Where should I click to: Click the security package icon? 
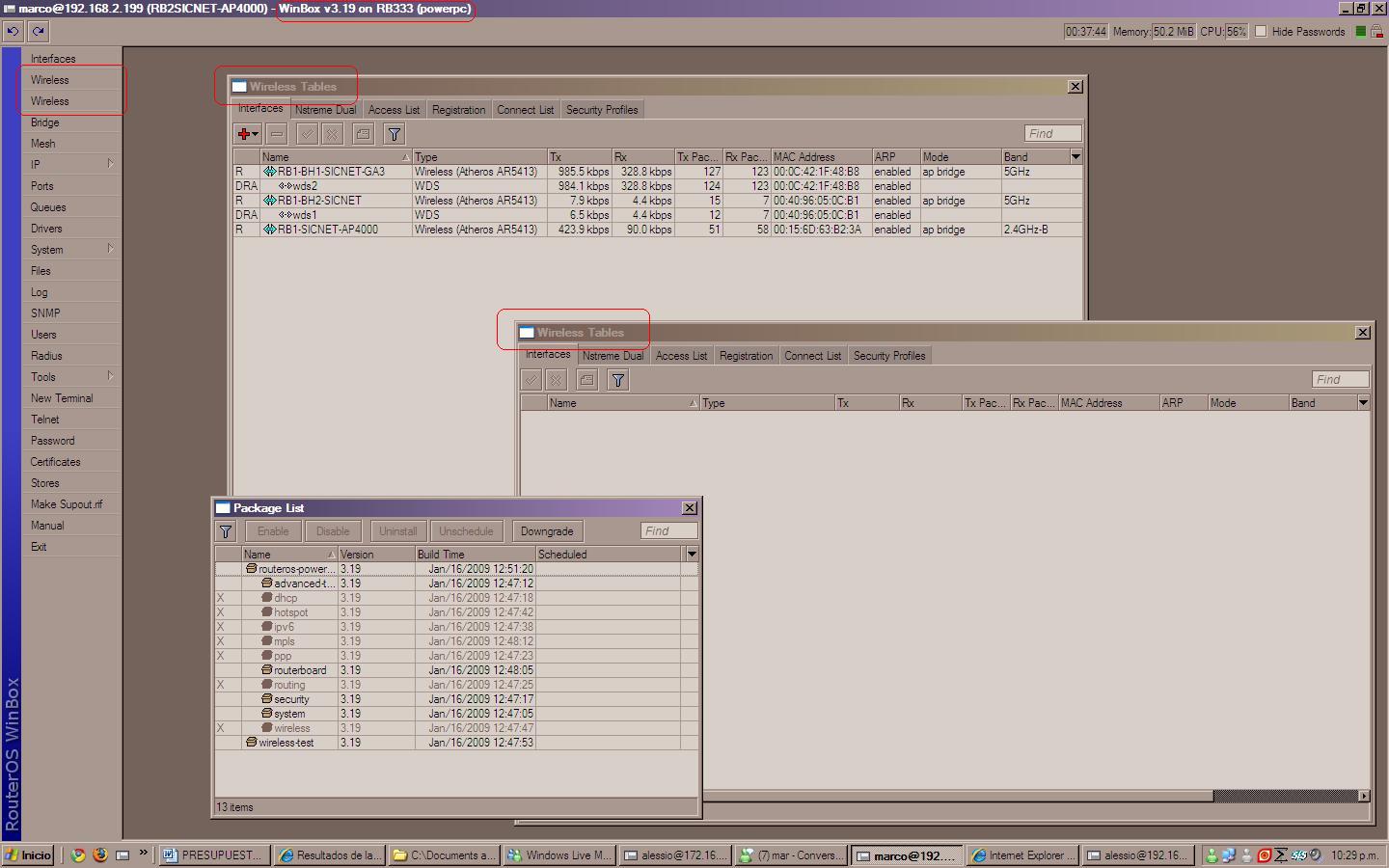click(x=267, y=699)
